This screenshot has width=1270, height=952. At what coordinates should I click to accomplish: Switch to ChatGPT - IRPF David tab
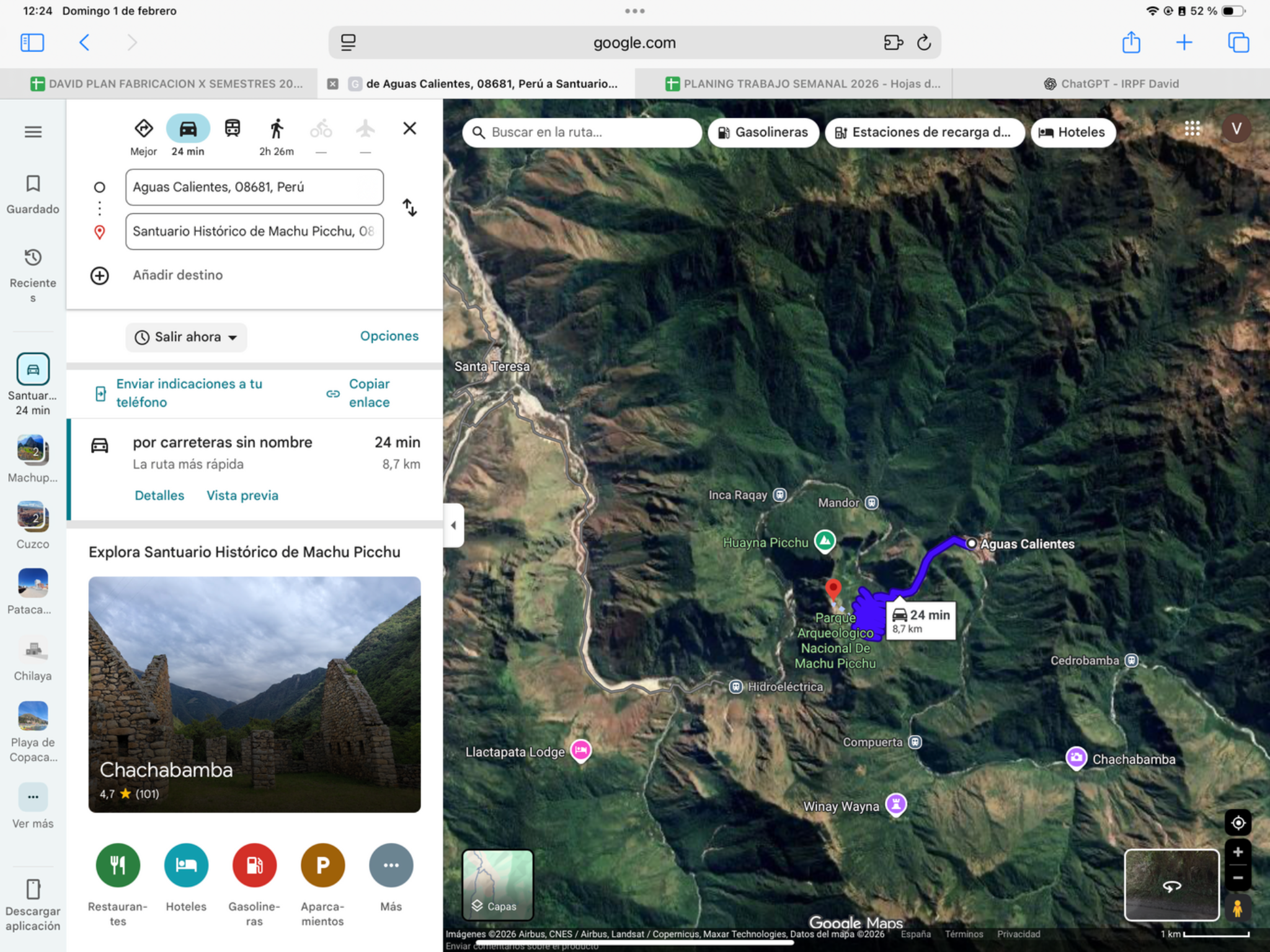coord(1111,84)
